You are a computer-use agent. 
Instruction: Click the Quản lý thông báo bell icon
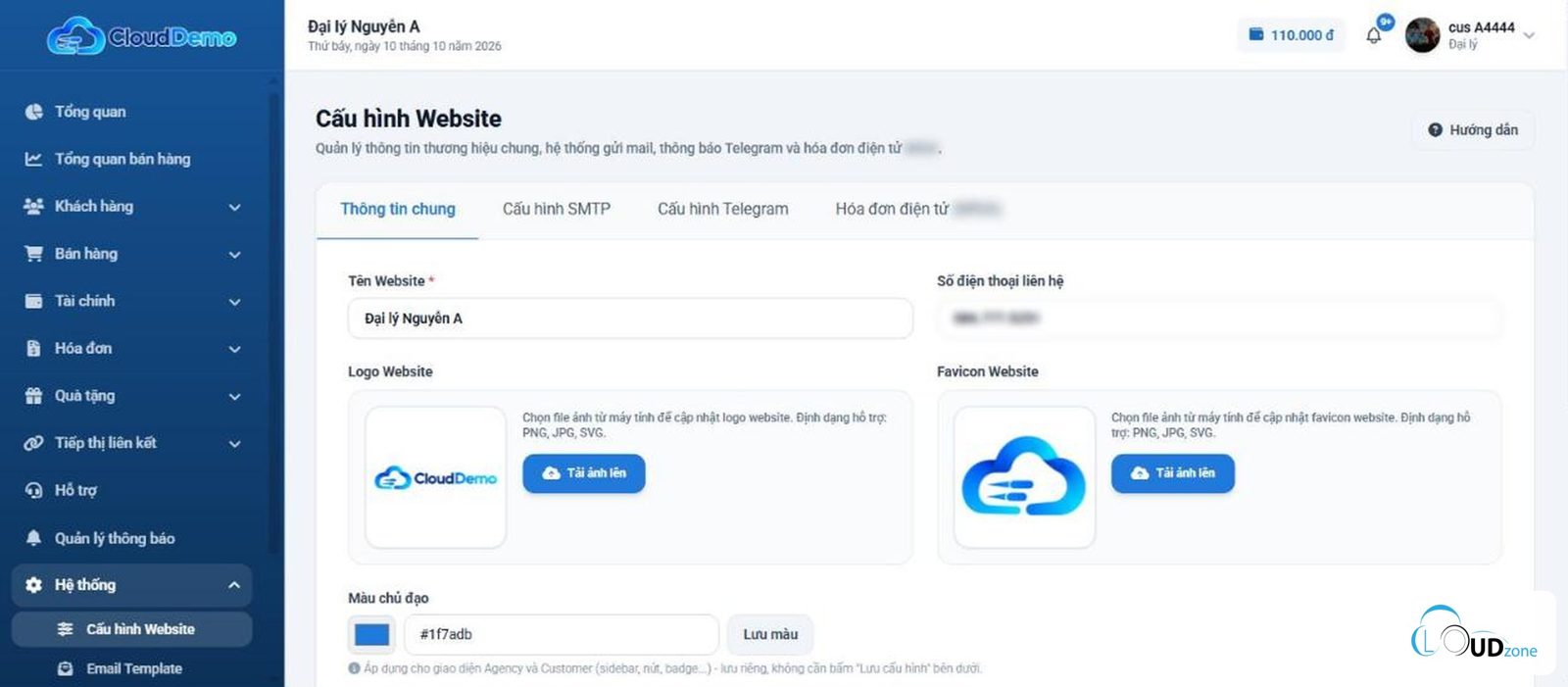point(33,538)
